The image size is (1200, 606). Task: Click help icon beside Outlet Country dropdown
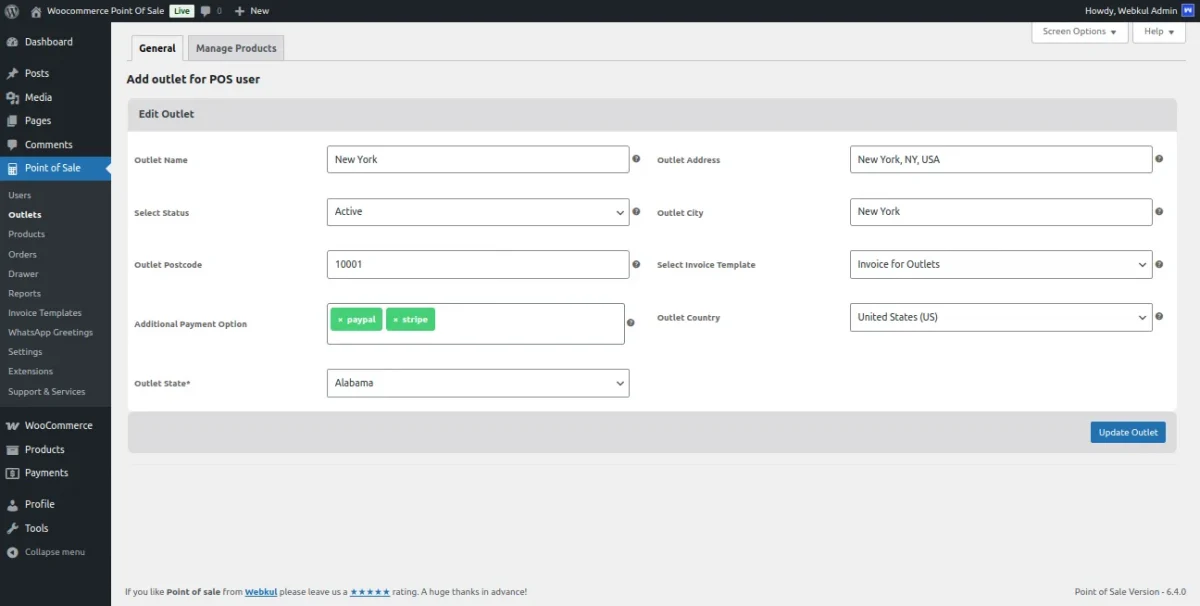pyautogui.click(x=1159, y=317)
